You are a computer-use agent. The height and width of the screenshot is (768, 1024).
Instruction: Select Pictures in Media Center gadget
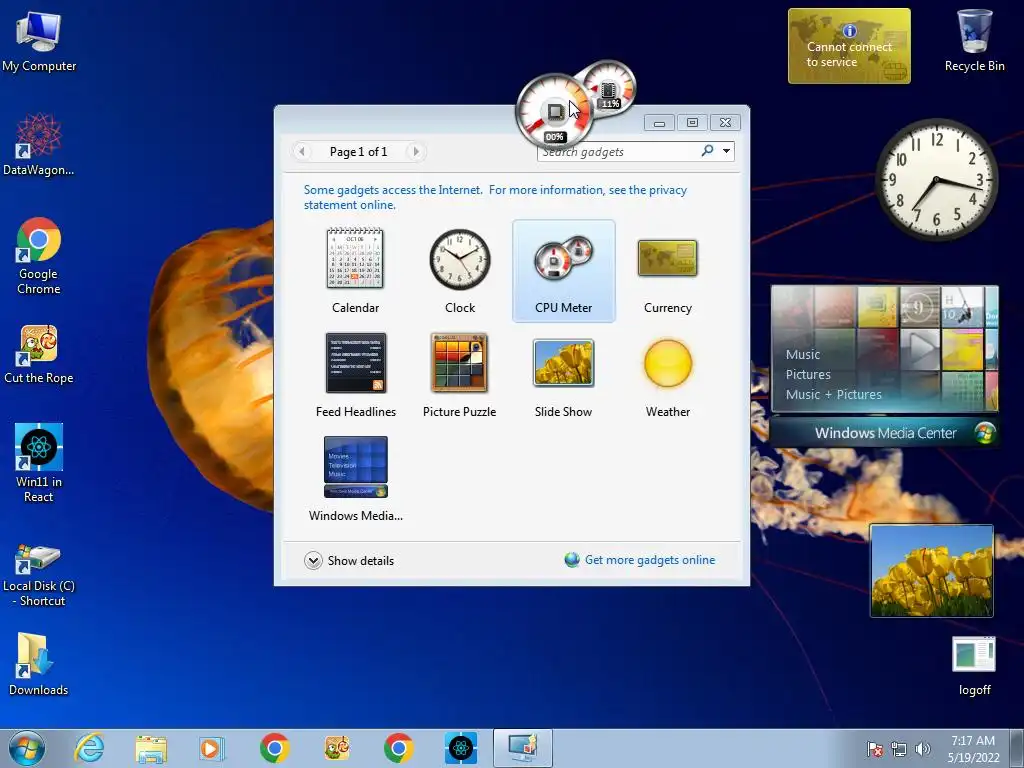click(x=808, y=374)
